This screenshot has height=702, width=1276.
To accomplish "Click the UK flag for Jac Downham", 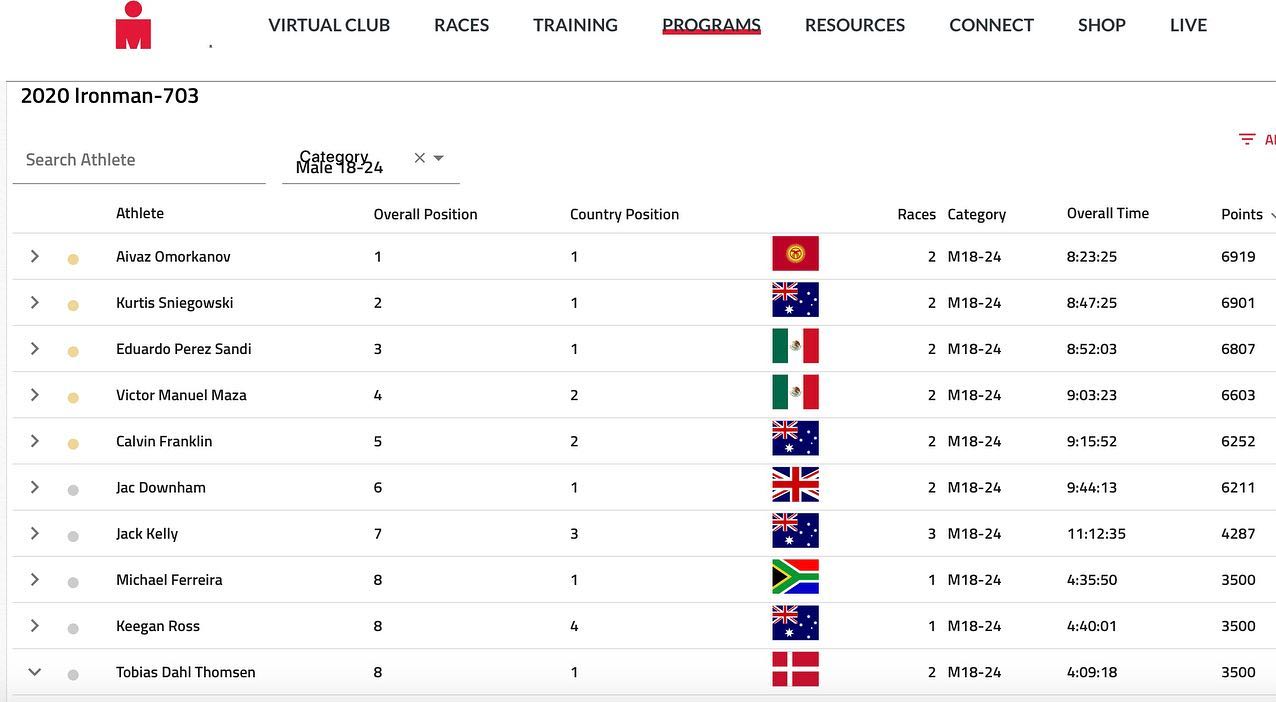I will coord(795,485).
